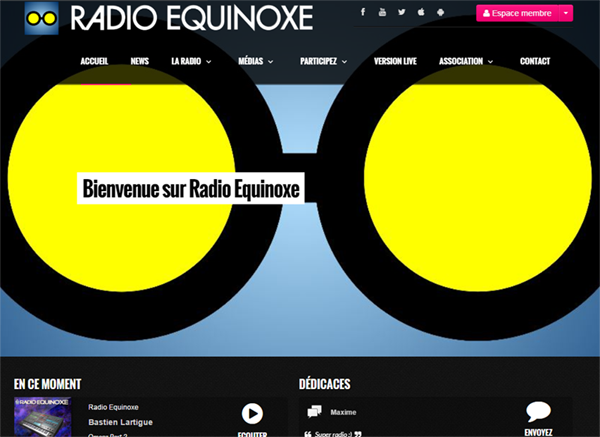Expand the Espace membre dropdown arrow
600x437 pixels.
click(x=566, y=13)
